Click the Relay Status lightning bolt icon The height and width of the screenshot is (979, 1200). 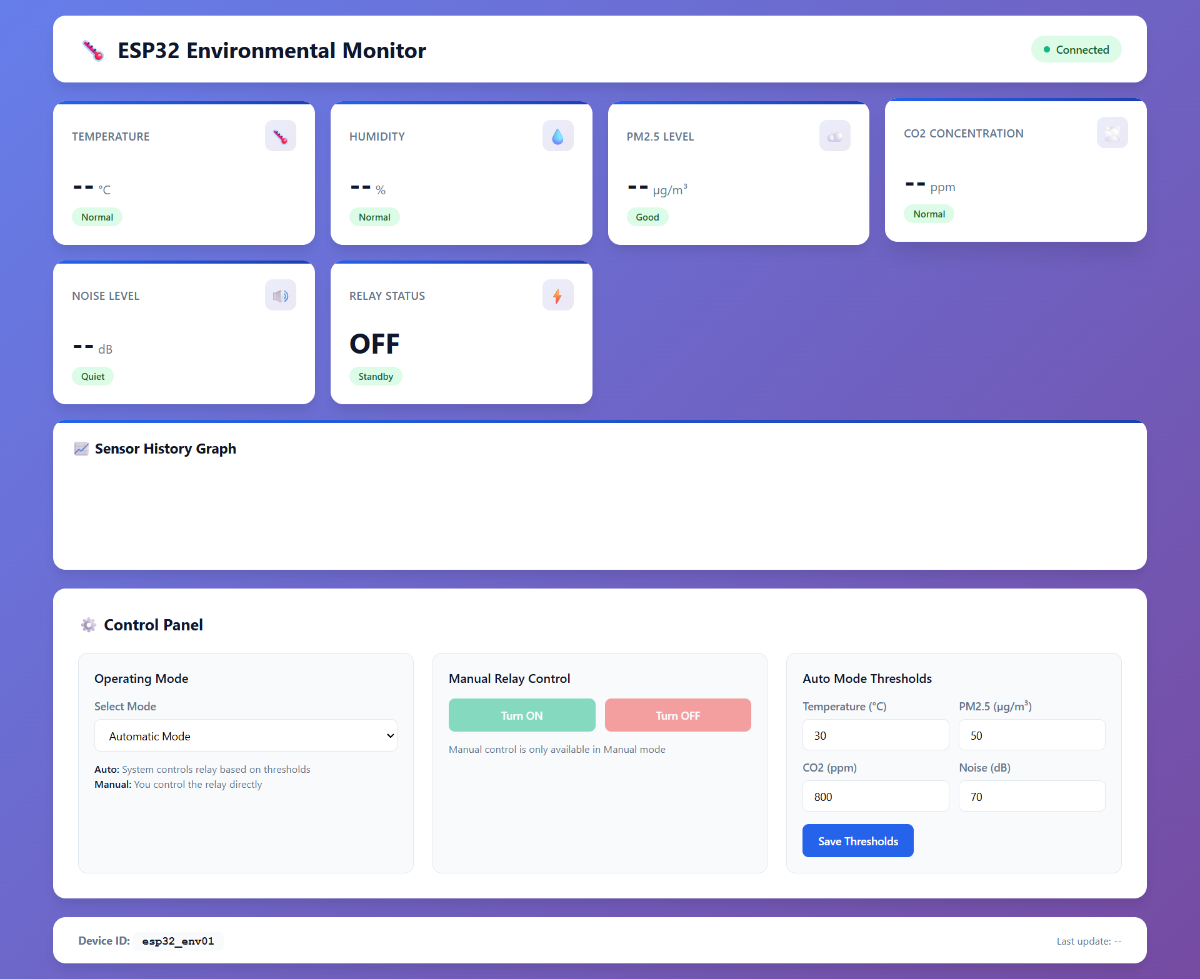[x=558, y=296]
